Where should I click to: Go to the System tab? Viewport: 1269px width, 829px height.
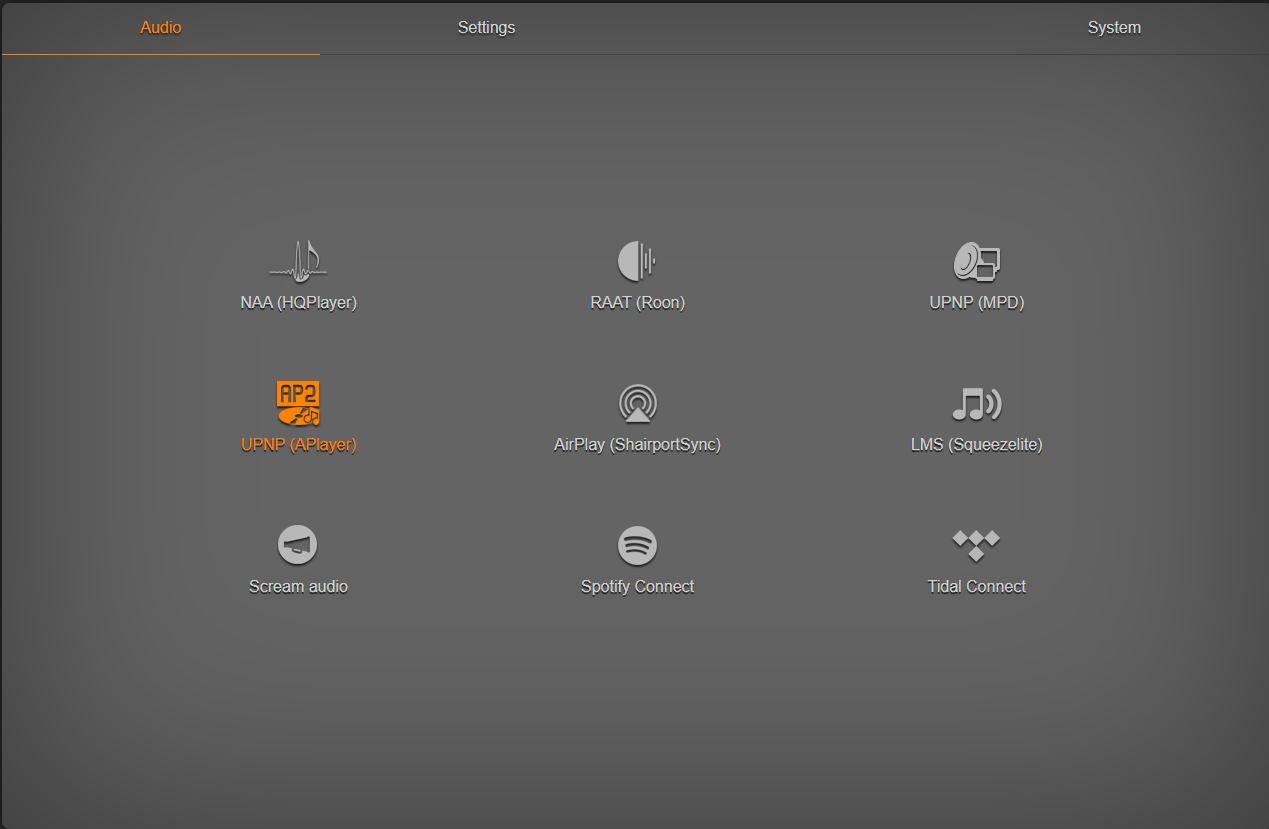pyautogui.click(x=1114, y=28)
